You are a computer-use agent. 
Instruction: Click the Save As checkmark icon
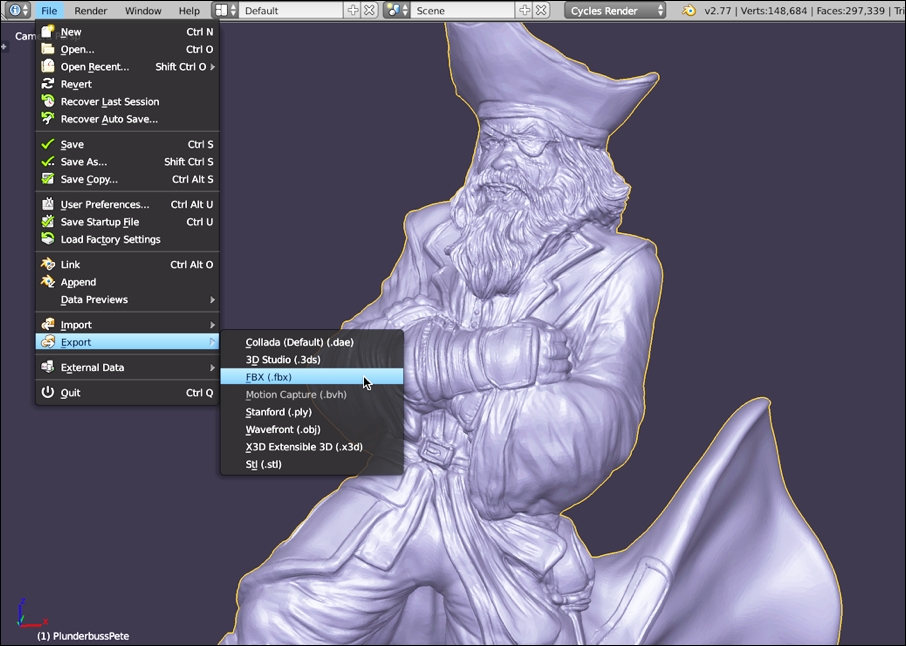48,161
